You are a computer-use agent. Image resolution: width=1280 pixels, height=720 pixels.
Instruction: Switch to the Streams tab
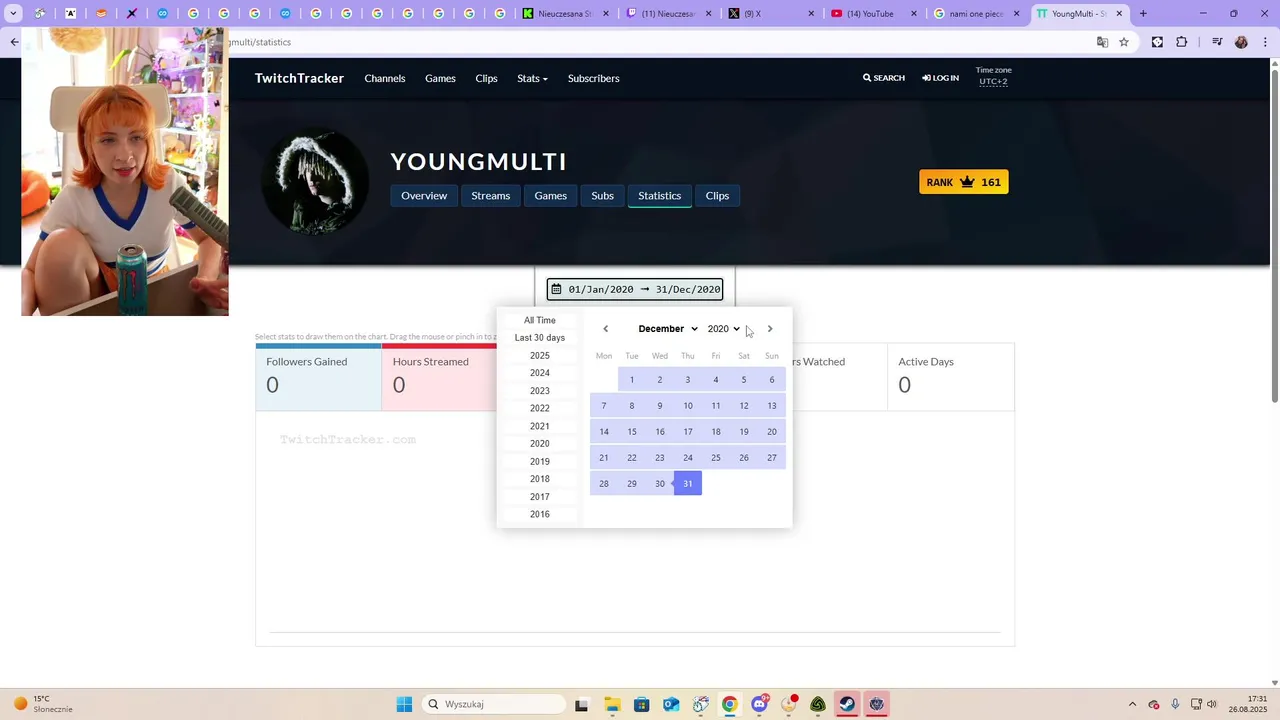click(x=491, y=195)
